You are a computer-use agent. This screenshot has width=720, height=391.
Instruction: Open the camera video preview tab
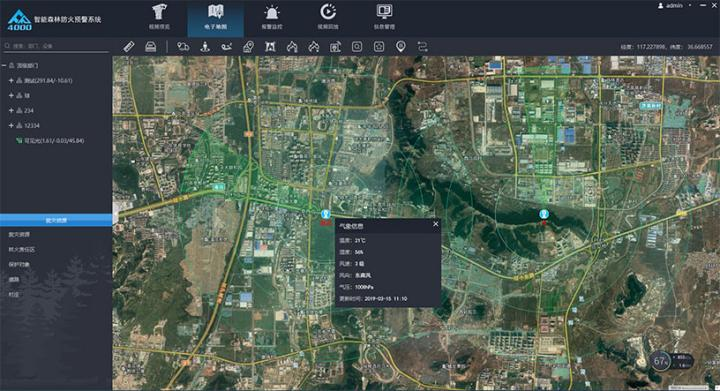click(x=159, y=17)
